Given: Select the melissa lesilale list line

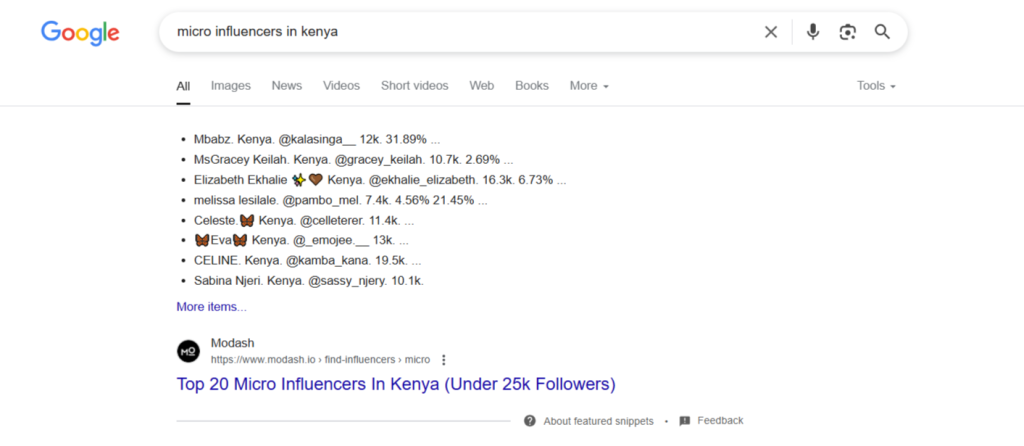Looking at the screenshot, I should pyautogui.click(x=340, y=200).
